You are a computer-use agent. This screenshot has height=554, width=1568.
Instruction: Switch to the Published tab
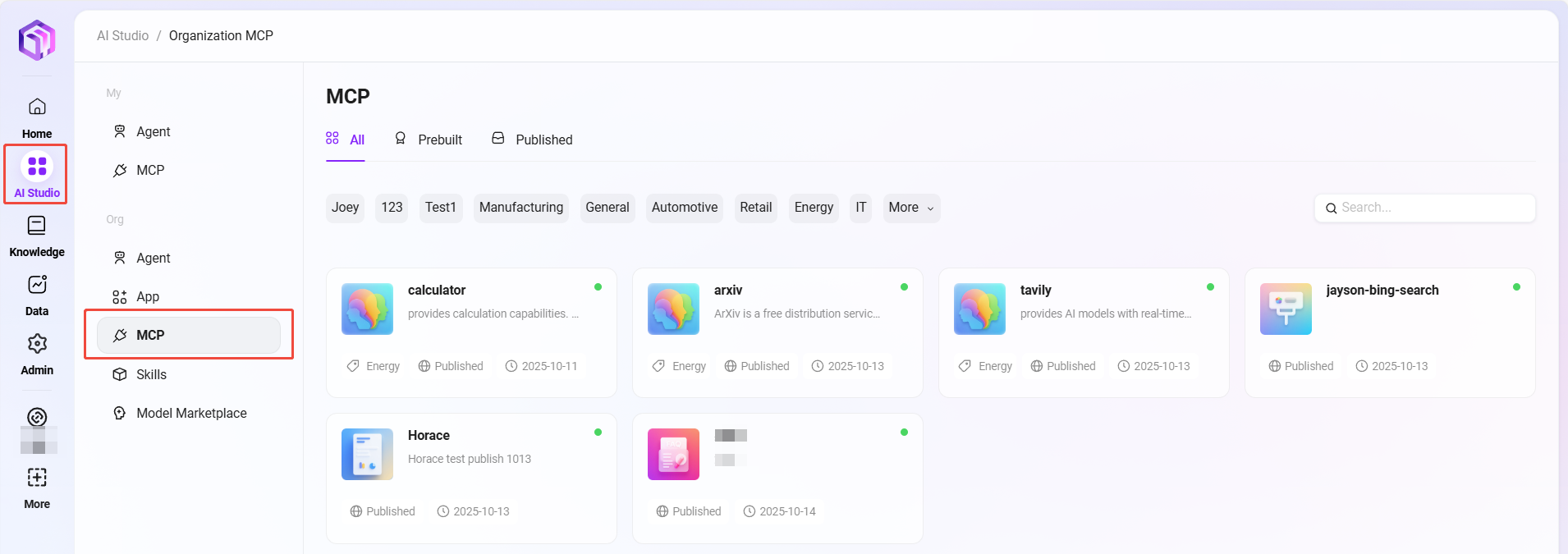coord(532,140)
